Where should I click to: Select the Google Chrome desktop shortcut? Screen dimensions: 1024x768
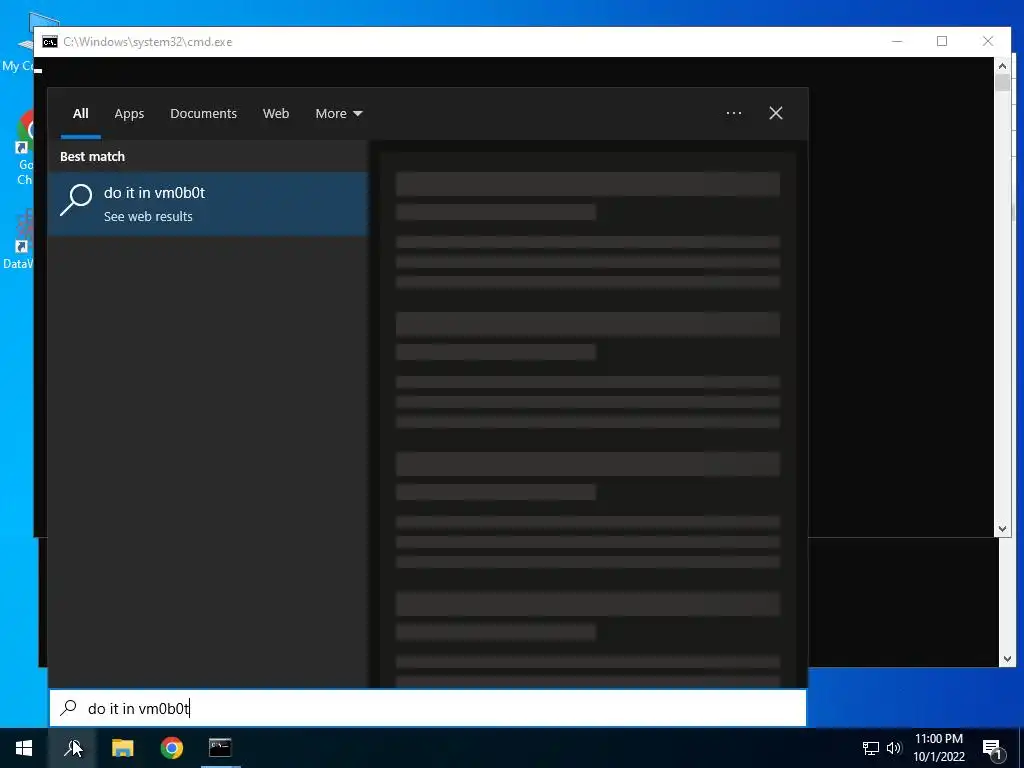click(25, 147)
